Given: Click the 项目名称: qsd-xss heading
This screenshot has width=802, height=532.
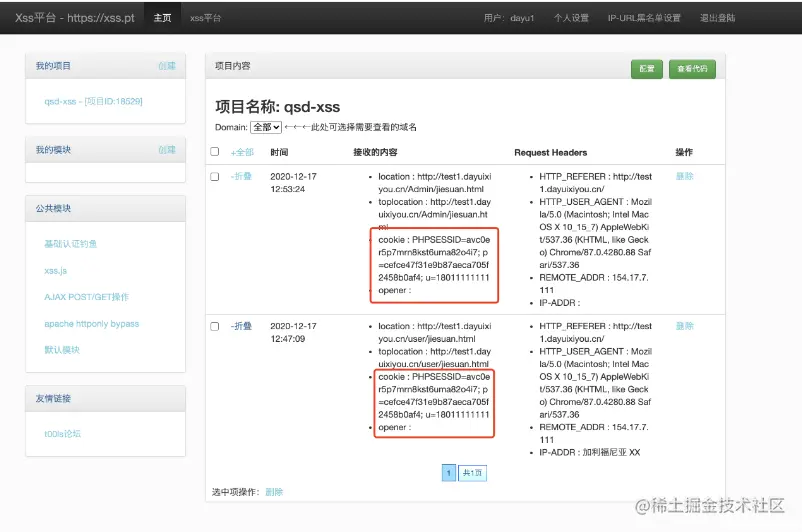Looking at the screenshot, I should 277,107.
